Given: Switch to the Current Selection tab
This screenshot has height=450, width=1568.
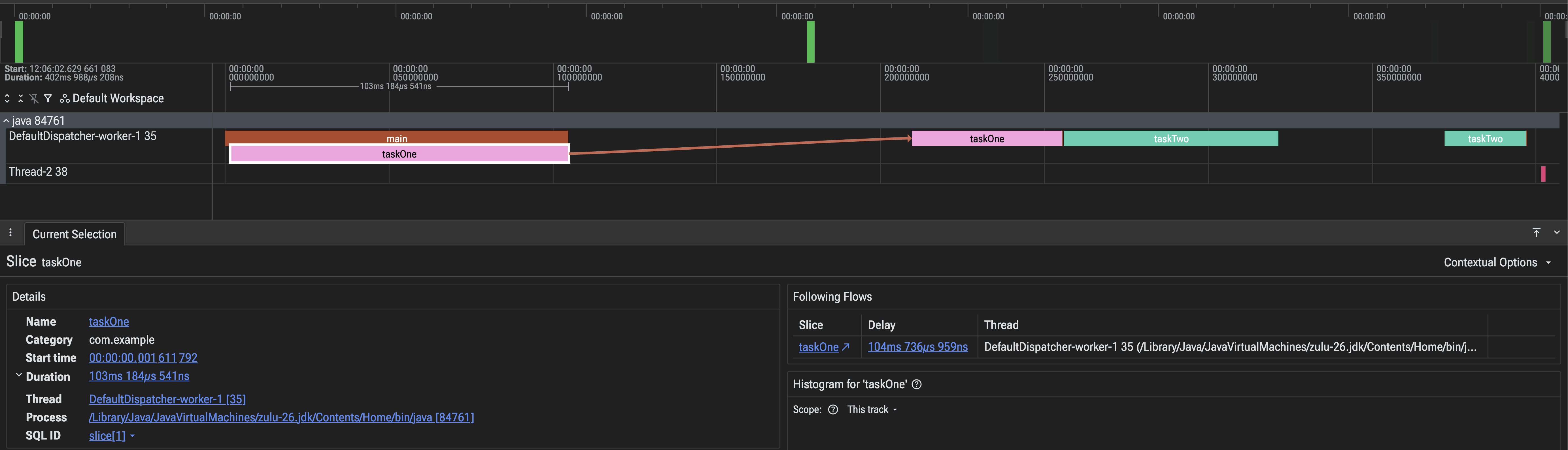Looking at the screenshot, I should (x=74, y=234).
